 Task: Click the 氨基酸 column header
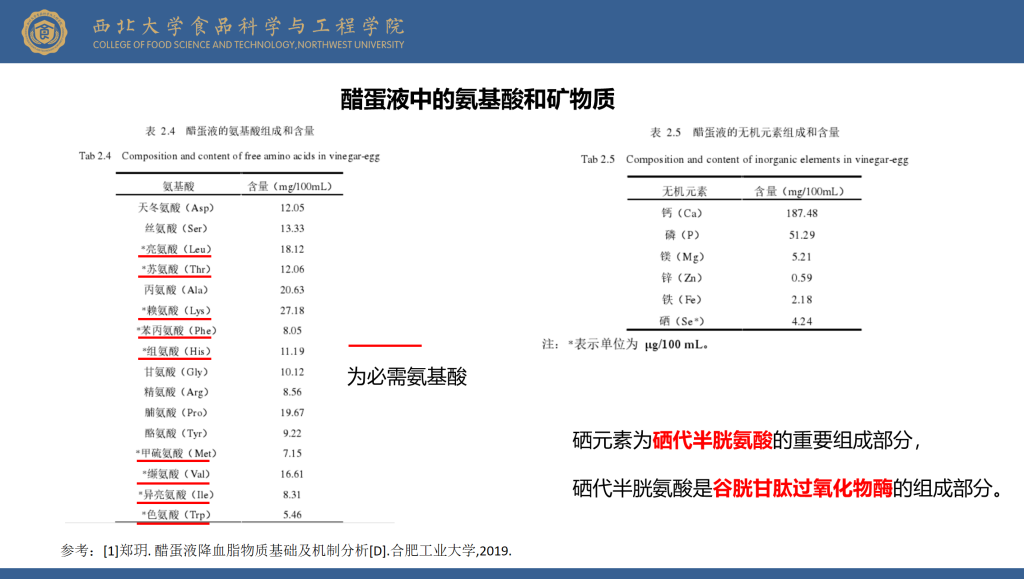click(x=178, y=186)
